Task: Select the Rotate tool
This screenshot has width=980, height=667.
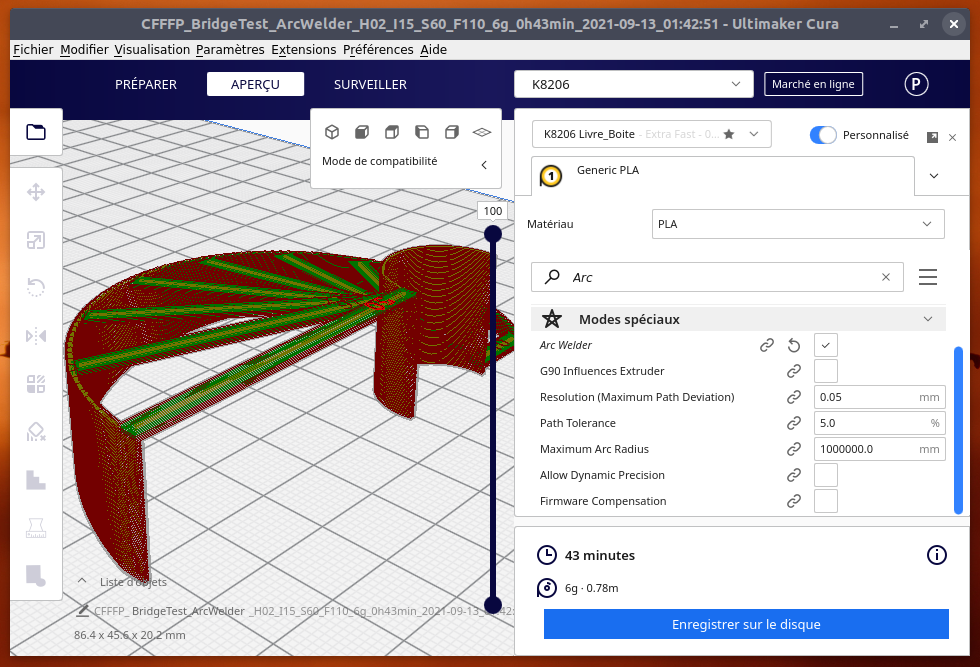Action: pos(36,288)
